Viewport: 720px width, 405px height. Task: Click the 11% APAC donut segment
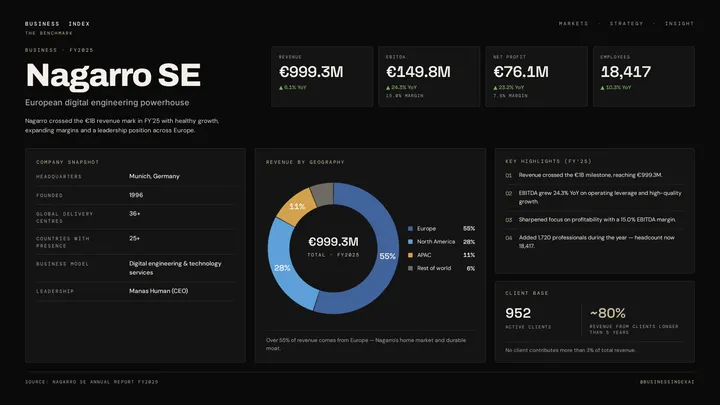(297, 206)
